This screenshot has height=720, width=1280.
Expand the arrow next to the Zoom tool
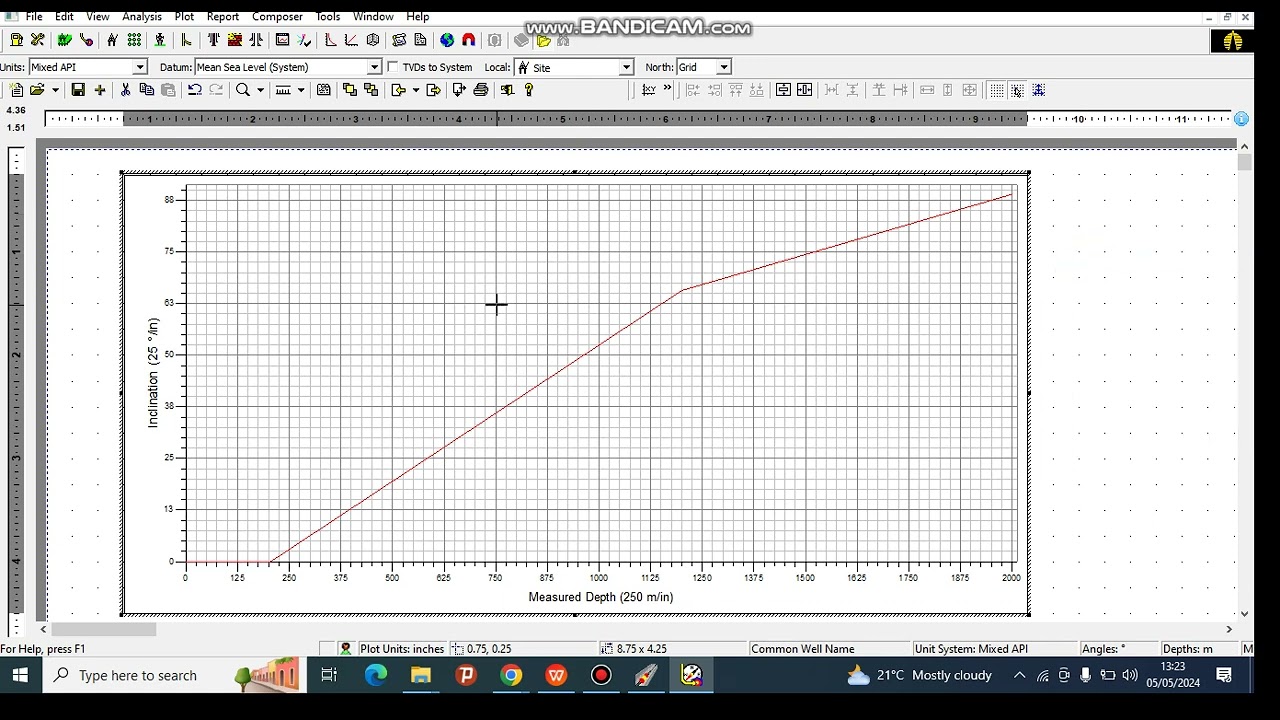coord(260,90)
